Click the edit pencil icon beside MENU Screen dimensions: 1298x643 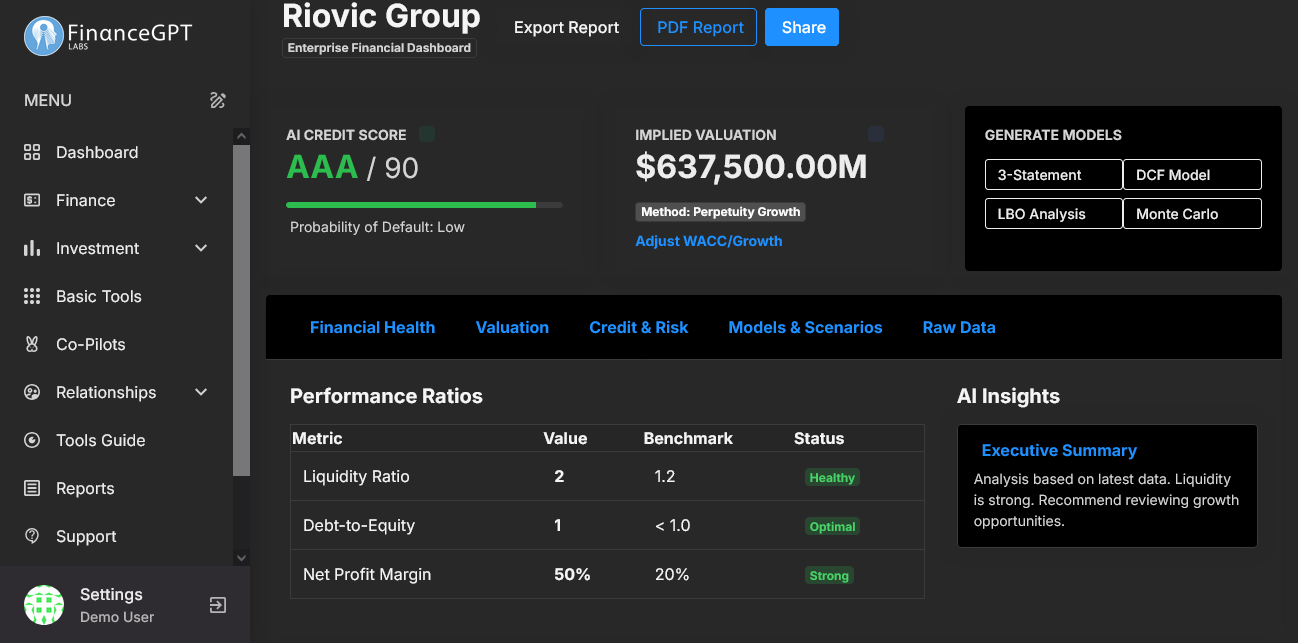pos(218,100)
